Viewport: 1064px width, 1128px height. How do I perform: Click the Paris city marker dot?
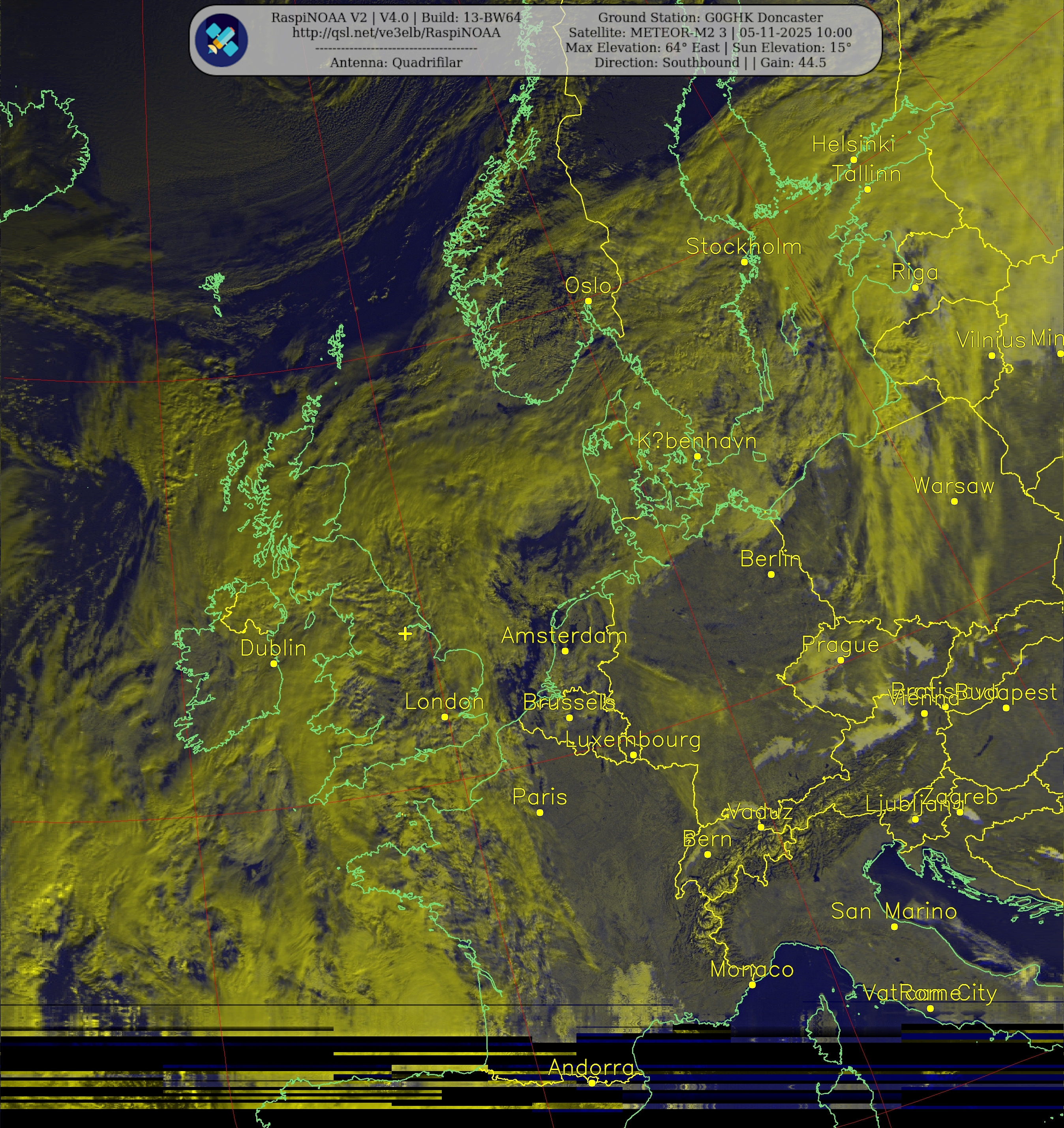[x=540, y=812]
